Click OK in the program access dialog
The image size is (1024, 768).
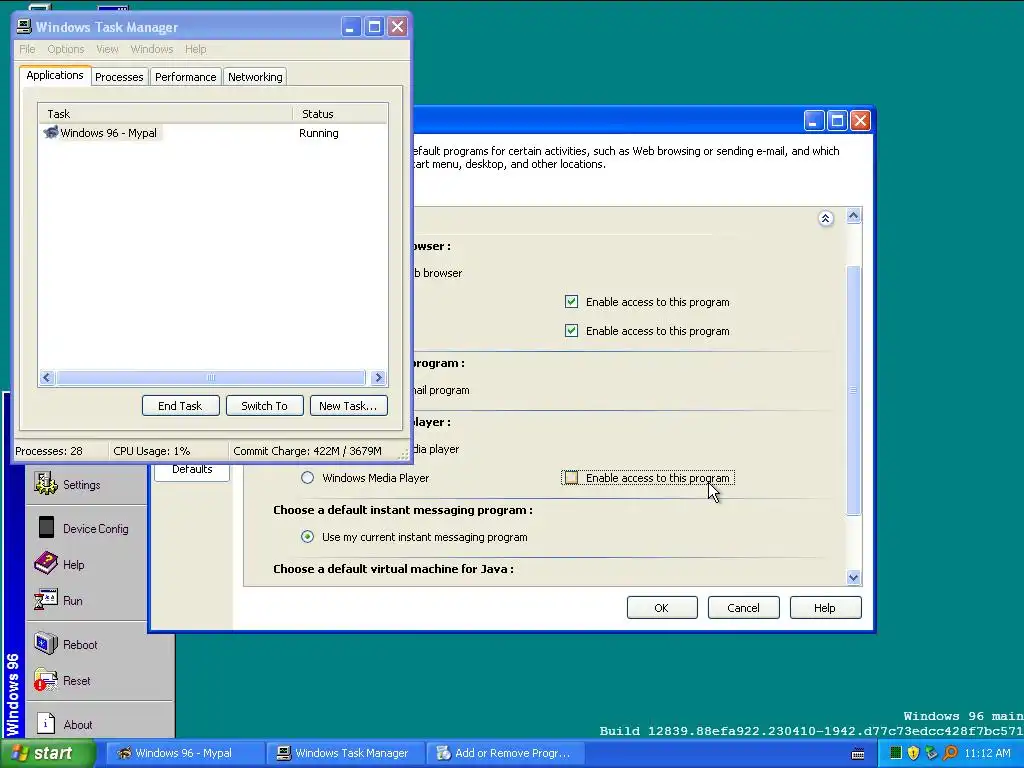pos(662,608)
